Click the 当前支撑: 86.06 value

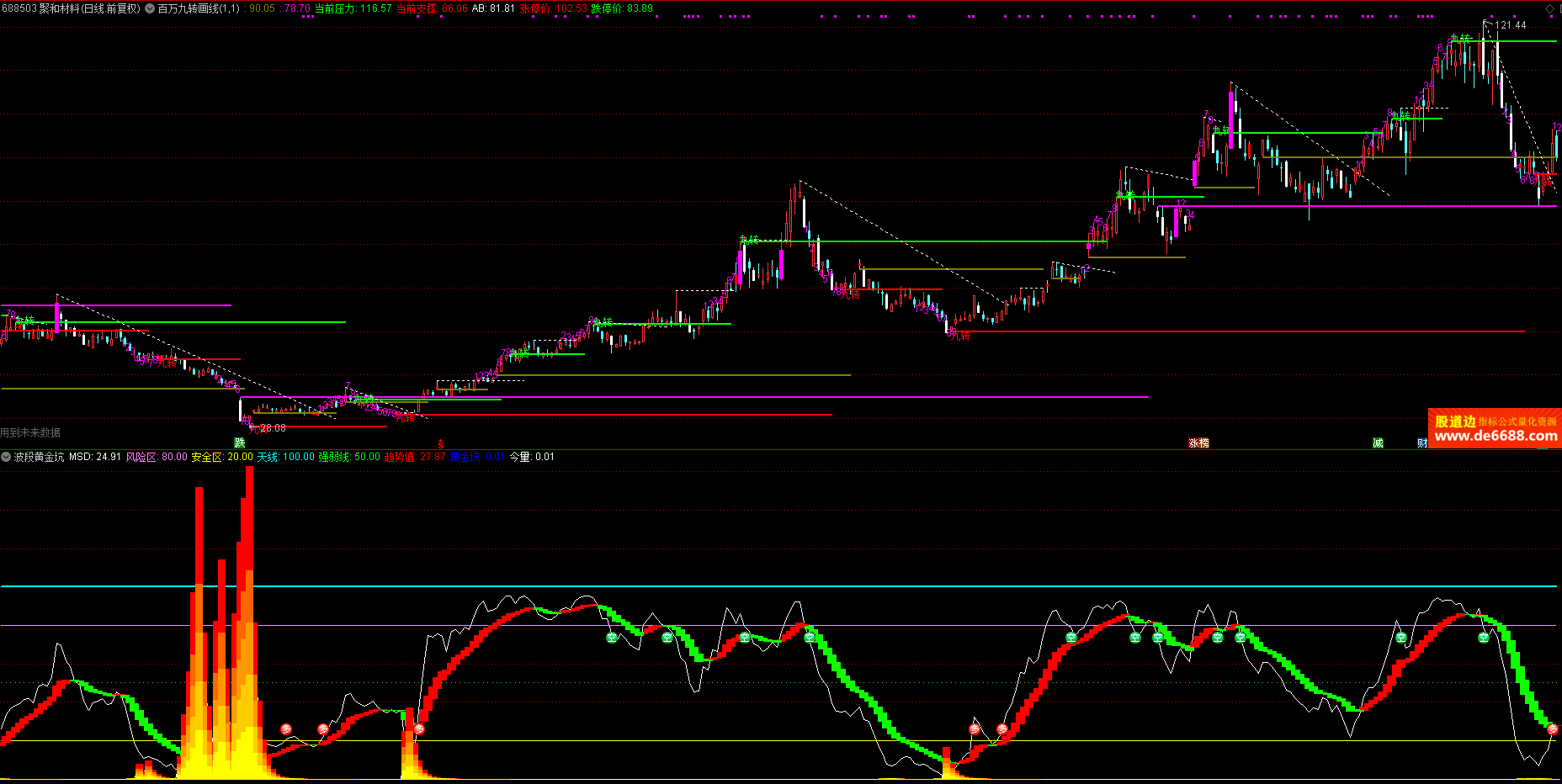tap(432, 8)
